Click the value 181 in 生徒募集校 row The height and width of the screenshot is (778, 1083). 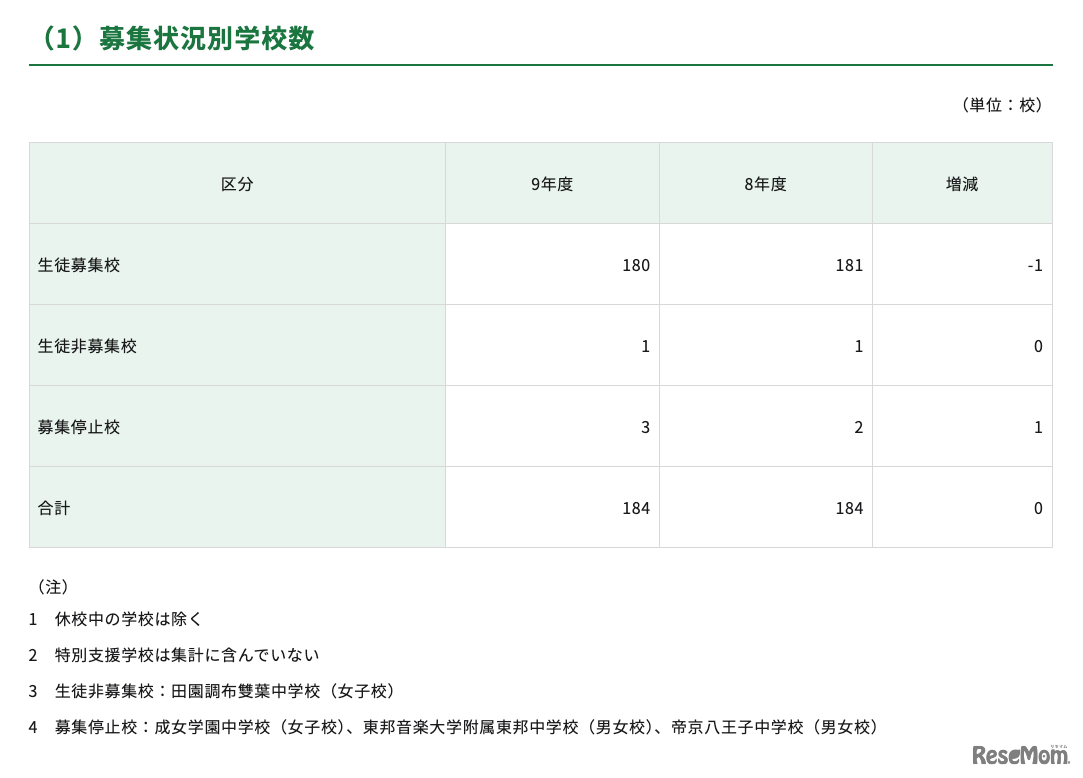click(x=850, y=265)
